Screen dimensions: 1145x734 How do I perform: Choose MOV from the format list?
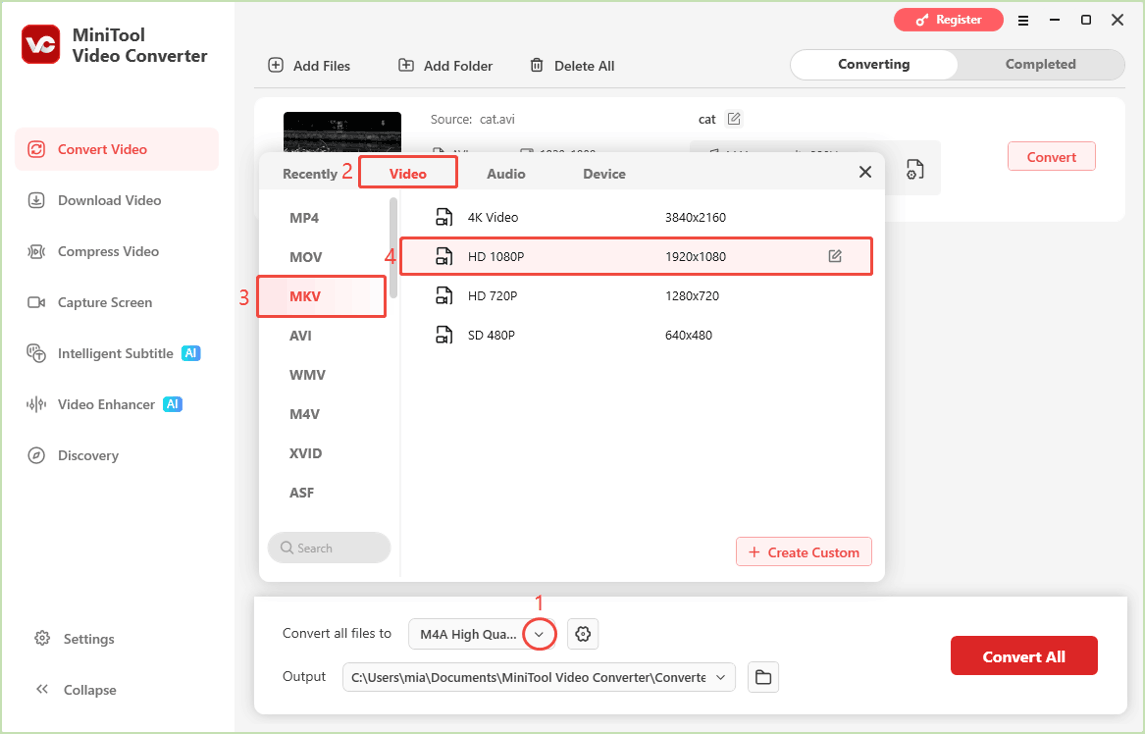click(305, 257)
